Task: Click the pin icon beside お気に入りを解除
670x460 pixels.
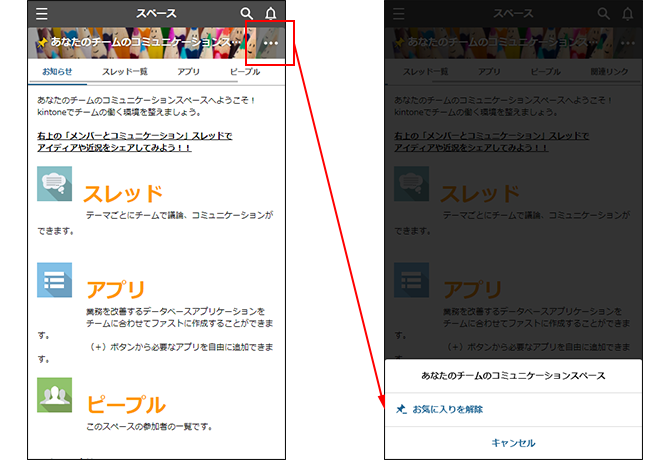Action: [x=401, y=409]
